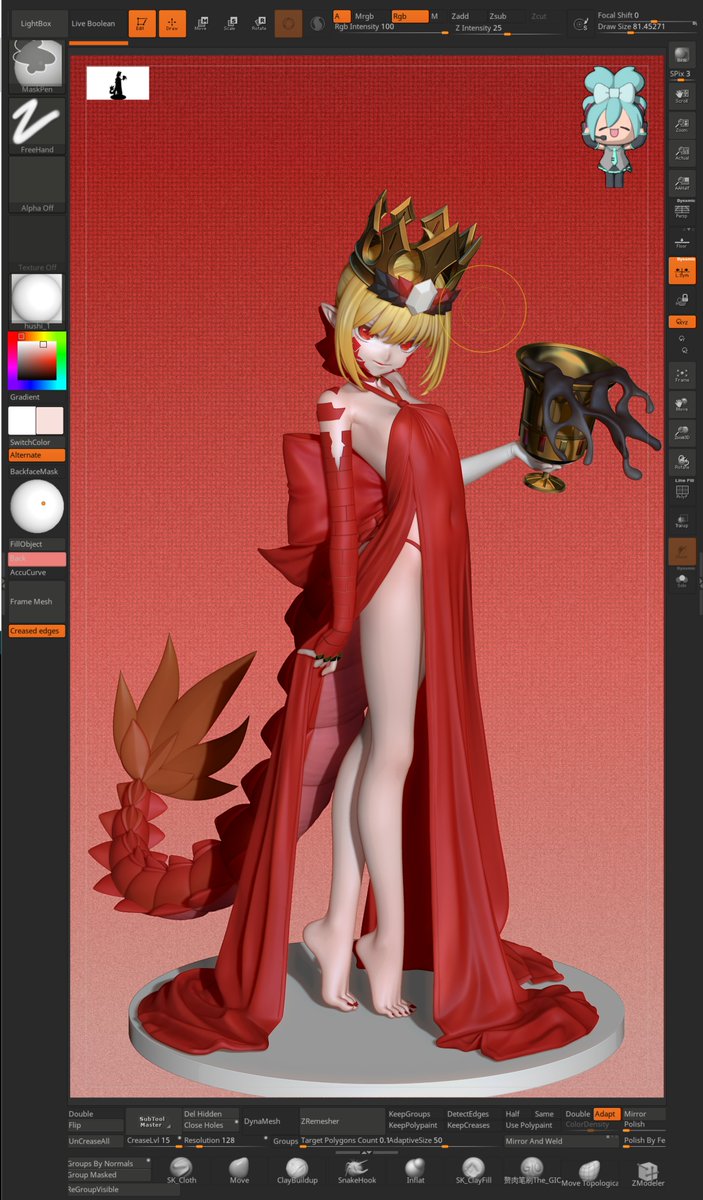
Task: Select the SnakeHook brush
Action: click(357, 1171)
